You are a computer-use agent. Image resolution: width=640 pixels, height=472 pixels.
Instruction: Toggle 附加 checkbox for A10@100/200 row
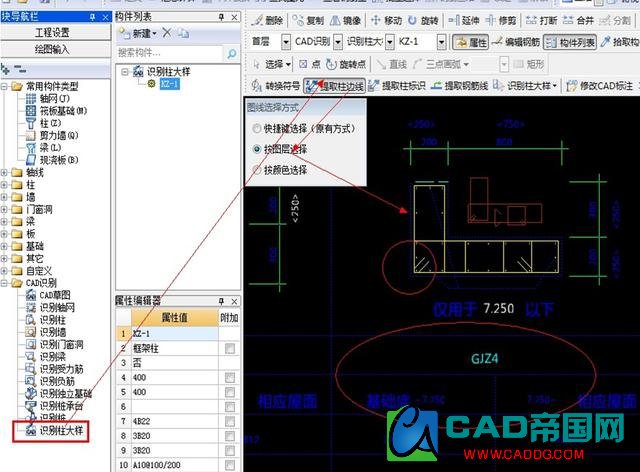tap(230, 465)
